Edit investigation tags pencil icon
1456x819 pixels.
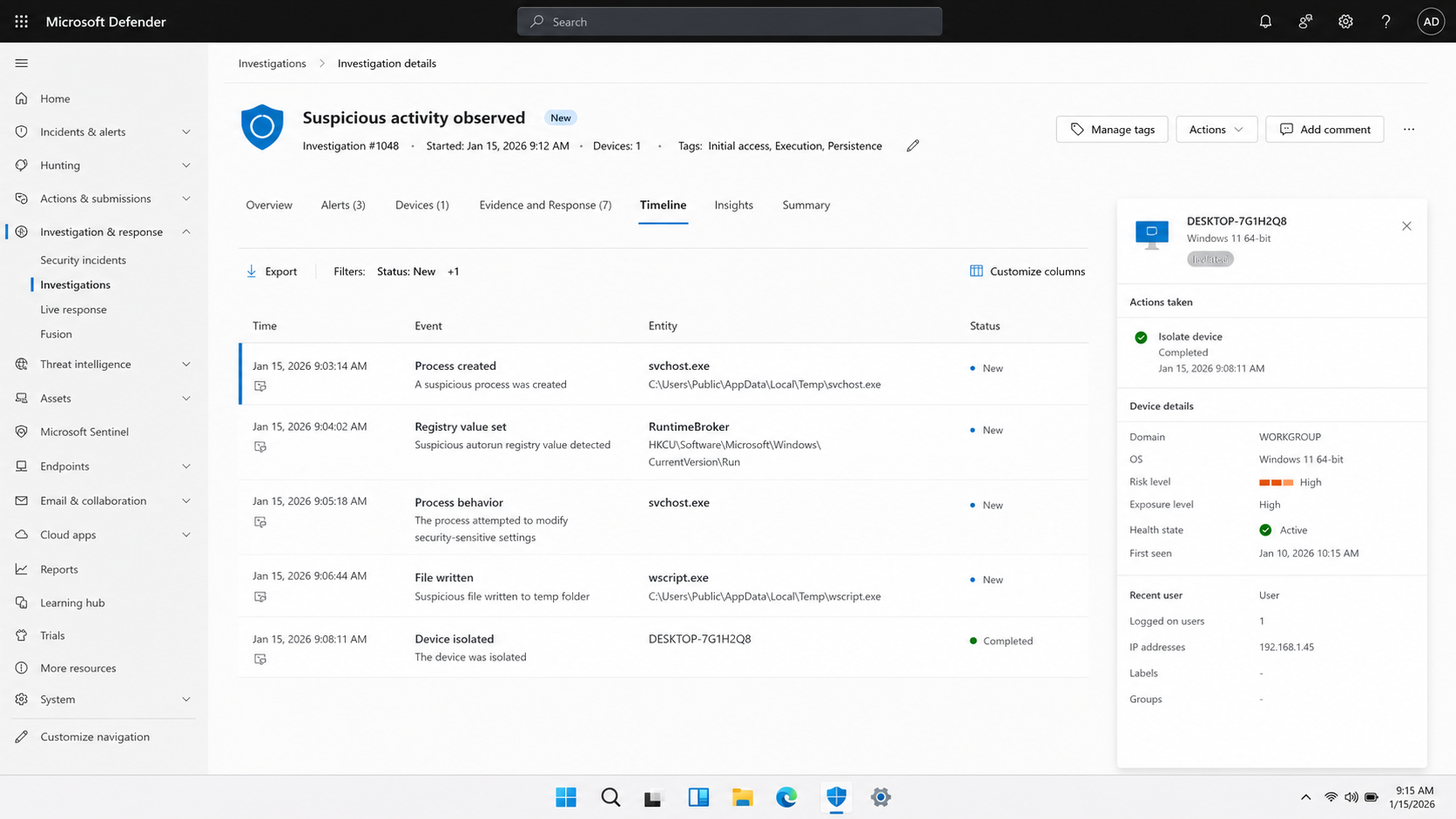913,146
